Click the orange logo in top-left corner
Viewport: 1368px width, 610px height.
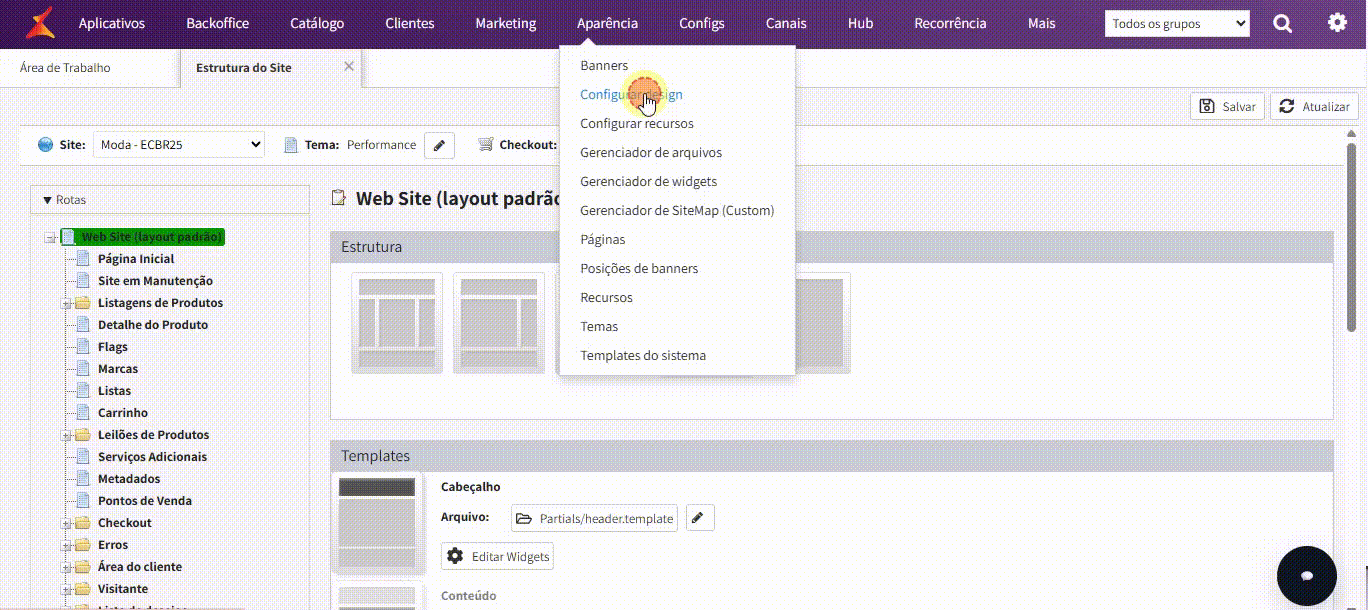coord(40,22)
